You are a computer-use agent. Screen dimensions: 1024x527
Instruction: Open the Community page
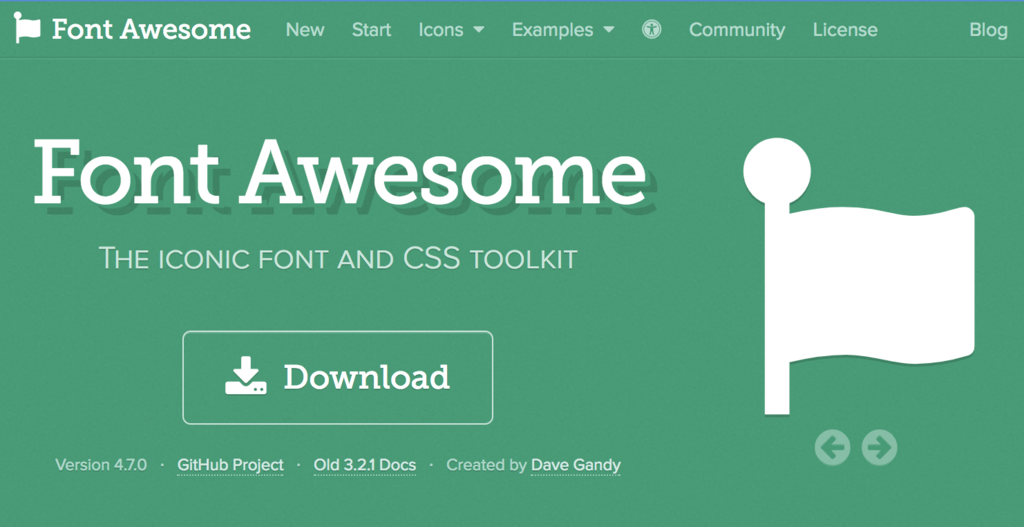coord(737,30)
